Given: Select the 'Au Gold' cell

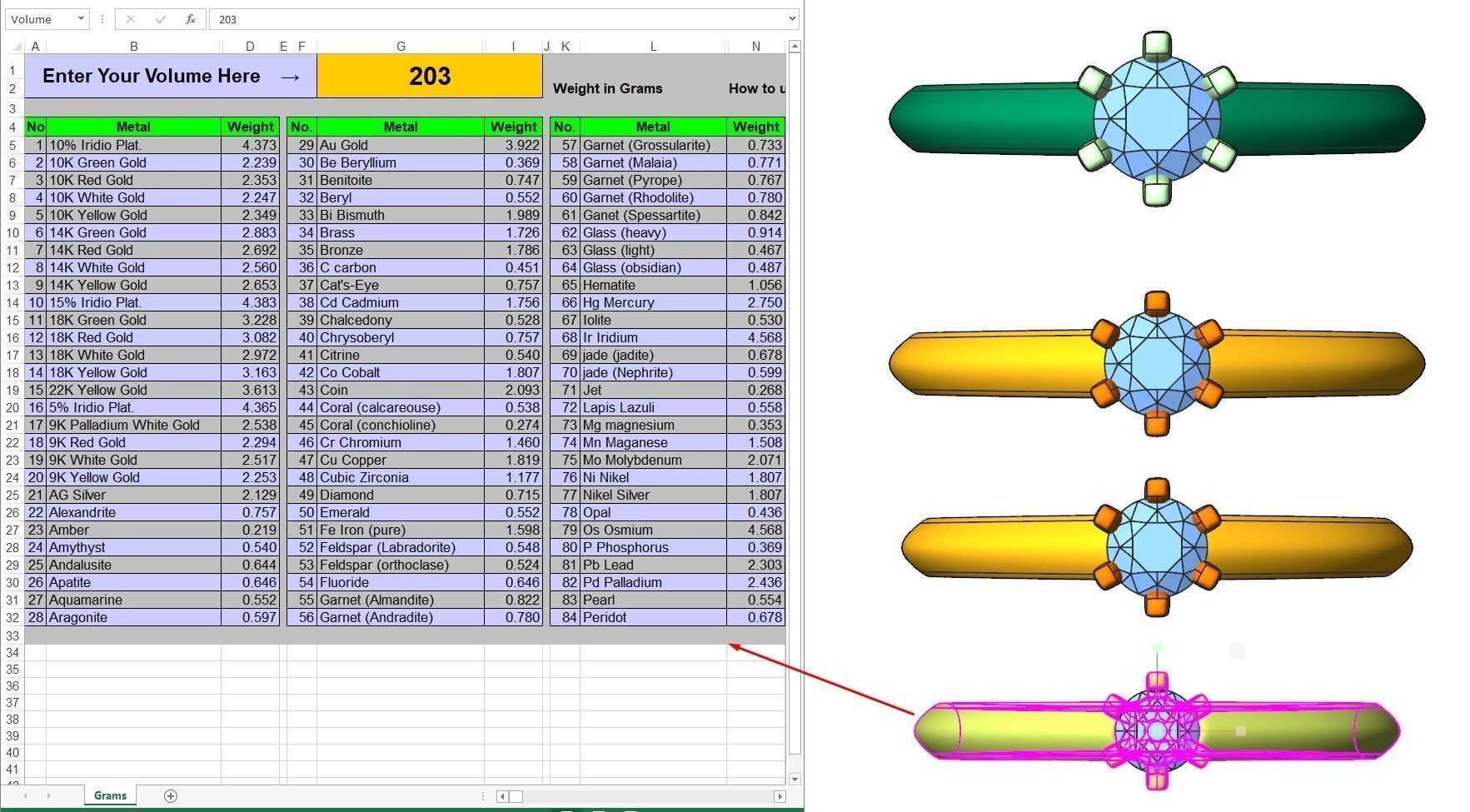Looking at the screenshot, I should point(401,145).
